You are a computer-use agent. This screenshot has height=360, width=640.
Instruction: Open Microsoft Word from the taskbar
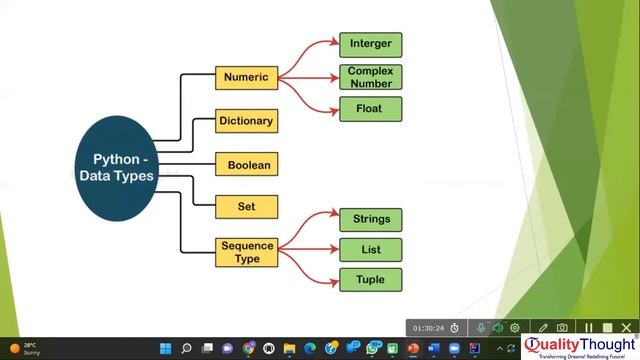pyautogui.click(x=433, y=349)
